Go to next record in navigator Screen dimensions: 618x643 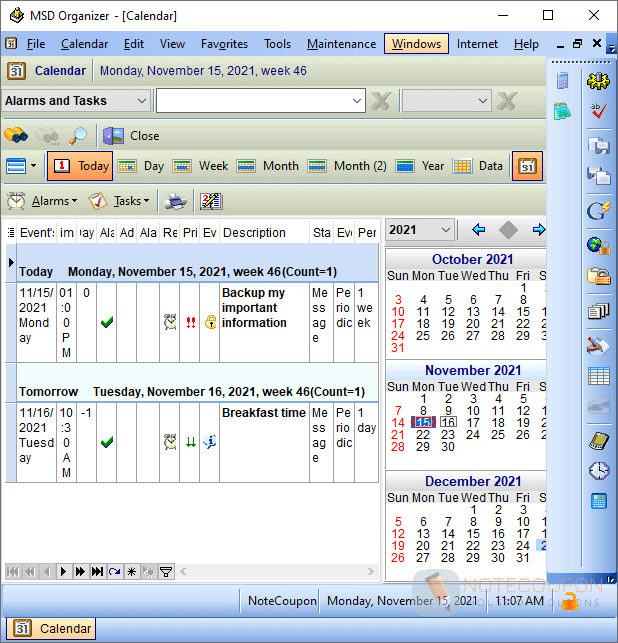click(x=63, y=571)
